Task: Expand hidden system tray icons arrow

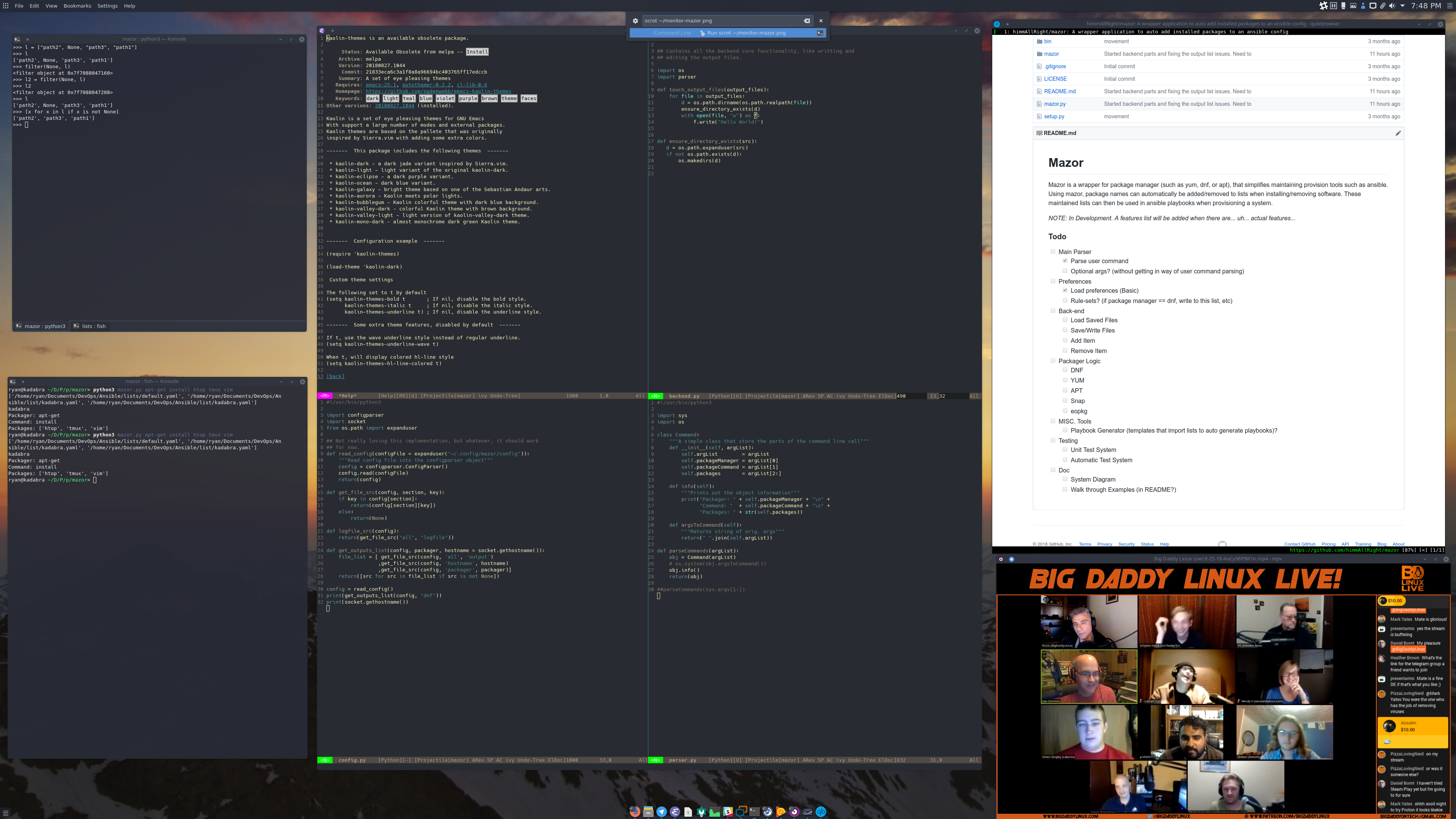Action: click(x=1402, y=6)
